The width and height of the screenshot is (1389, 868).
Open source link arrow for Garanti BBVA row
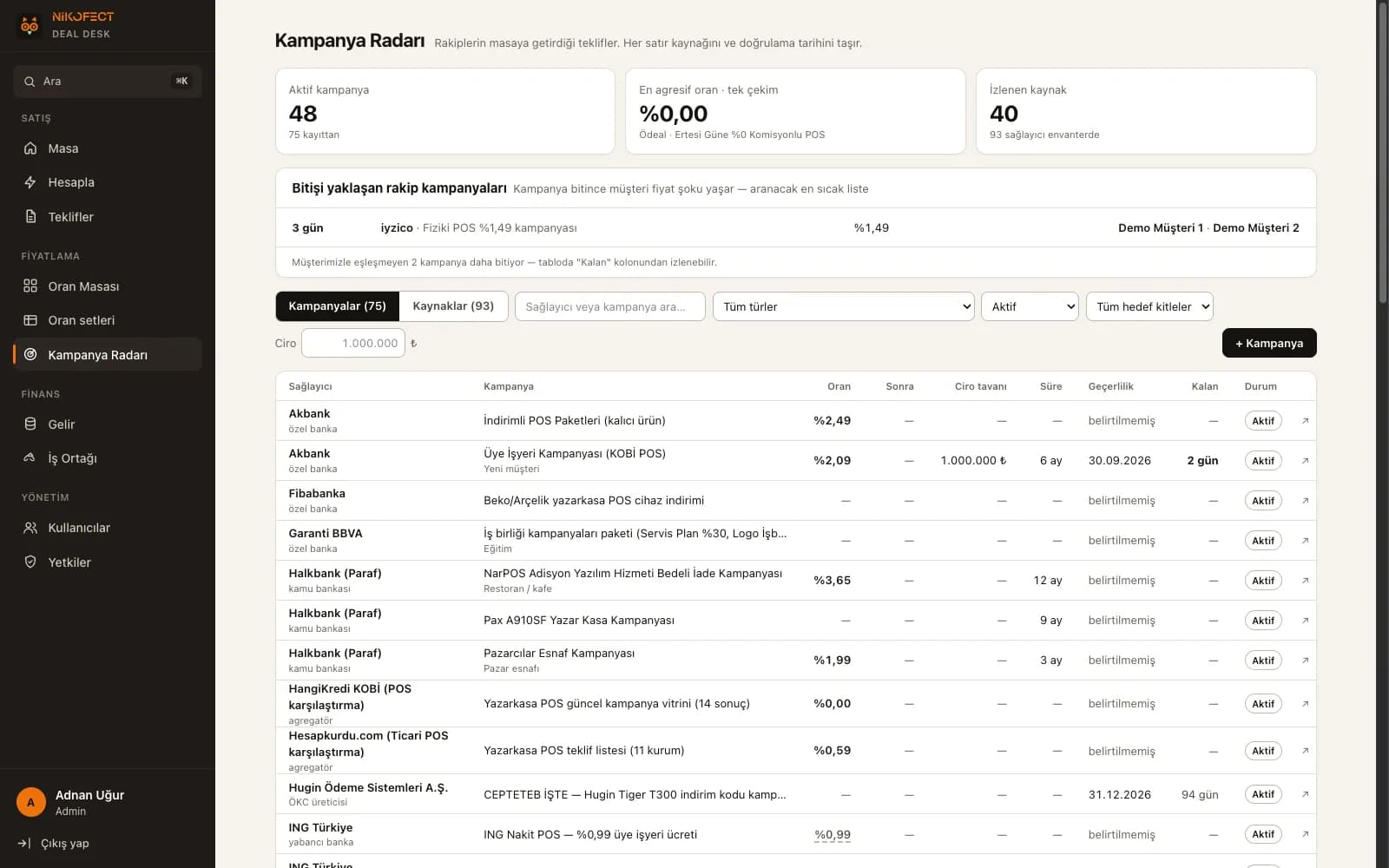point(1305,541)
